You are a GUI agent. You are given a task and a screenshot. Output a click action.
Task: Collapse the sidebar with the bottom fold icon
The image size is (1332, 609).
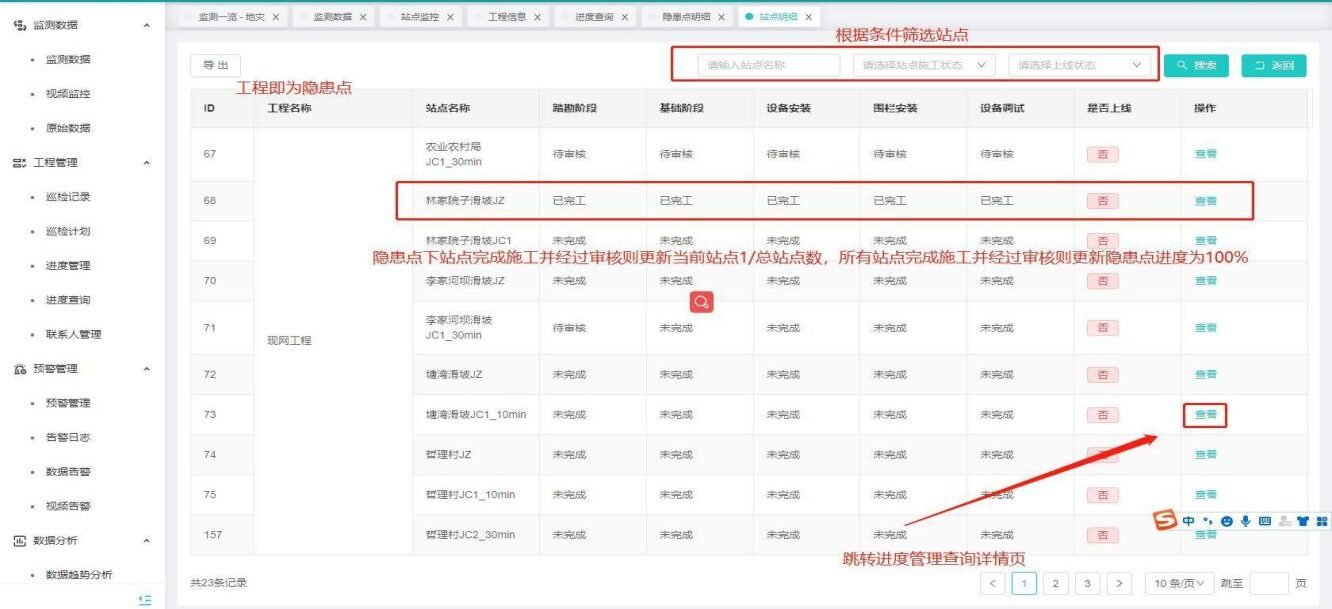point(145,599)
